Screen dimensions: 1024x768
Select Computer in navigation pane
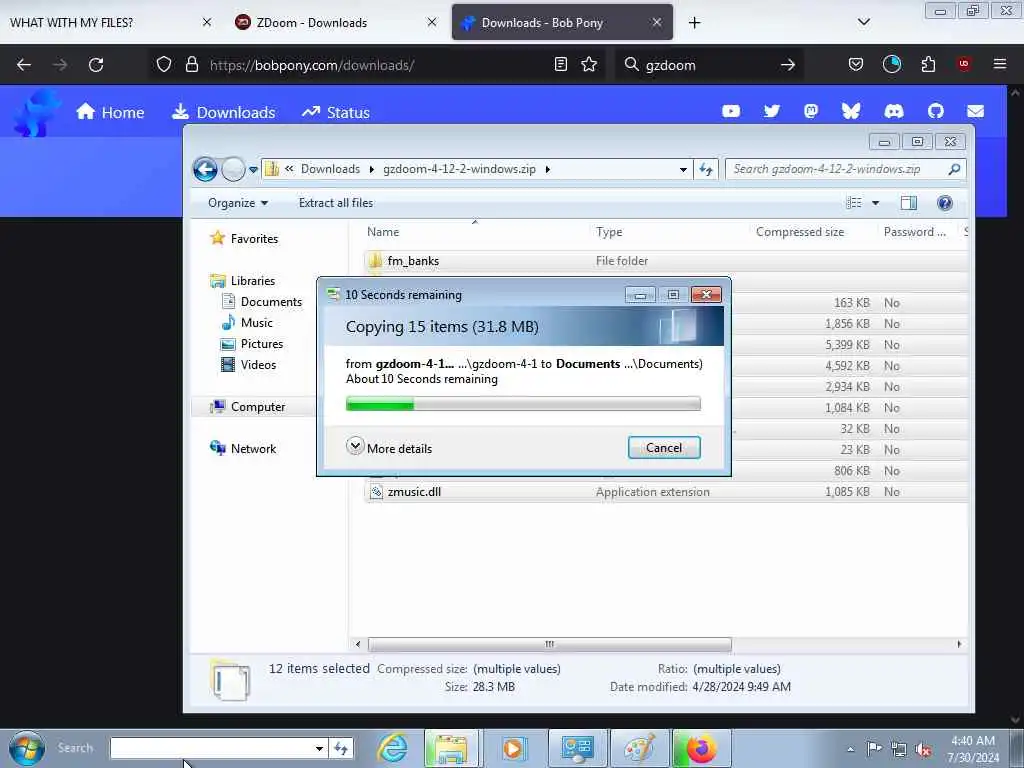(247, 407)
